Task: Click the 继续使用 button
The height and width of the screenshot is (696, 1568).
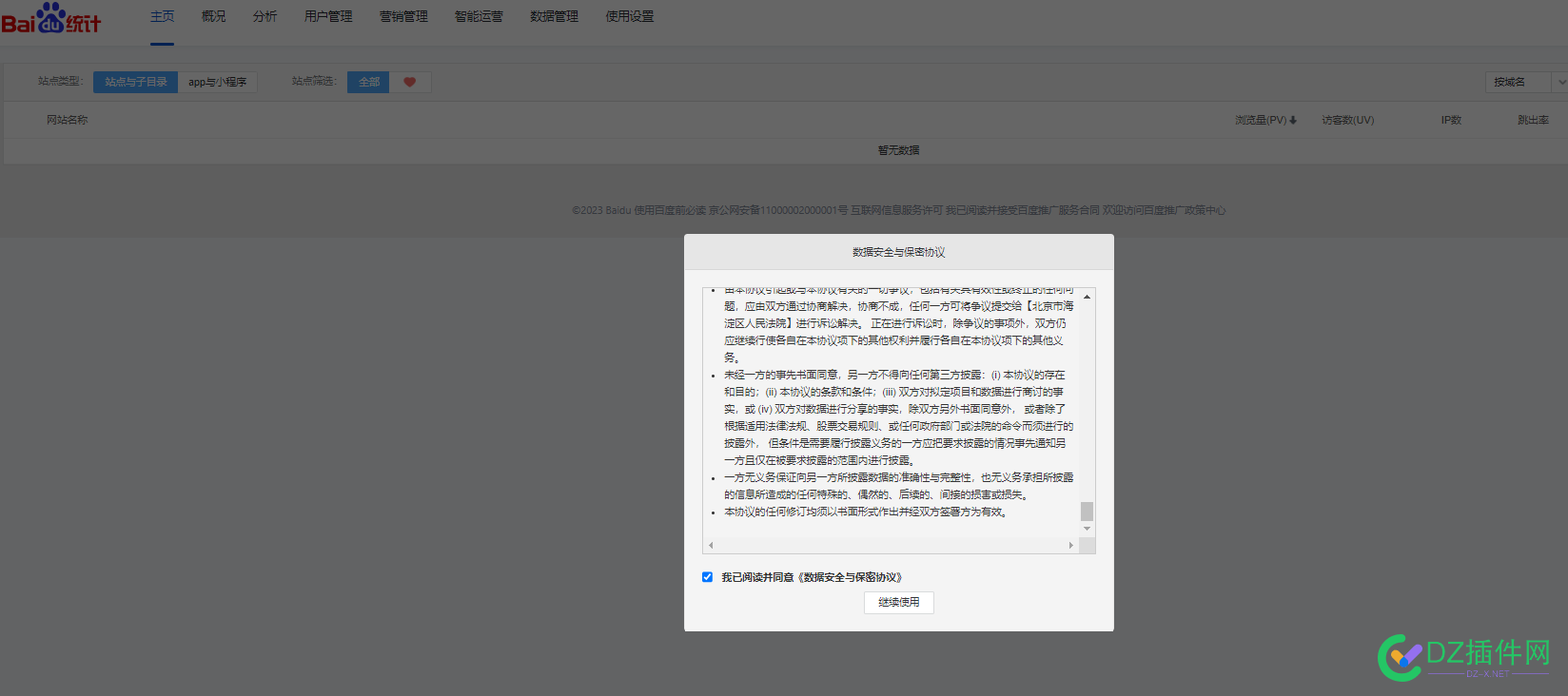Action: (x=899, y=602)
